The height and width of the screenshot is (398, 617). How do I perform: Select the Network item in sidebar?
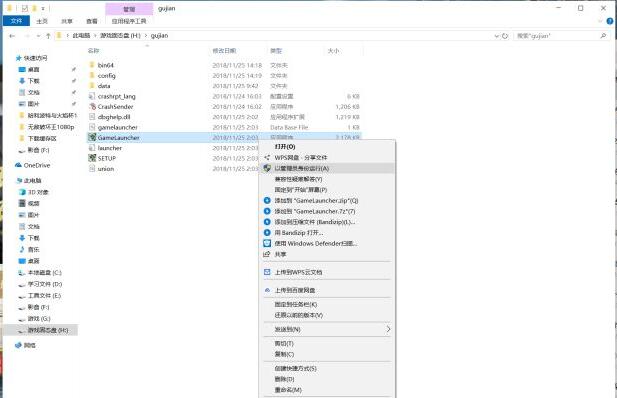coord(30,345)
